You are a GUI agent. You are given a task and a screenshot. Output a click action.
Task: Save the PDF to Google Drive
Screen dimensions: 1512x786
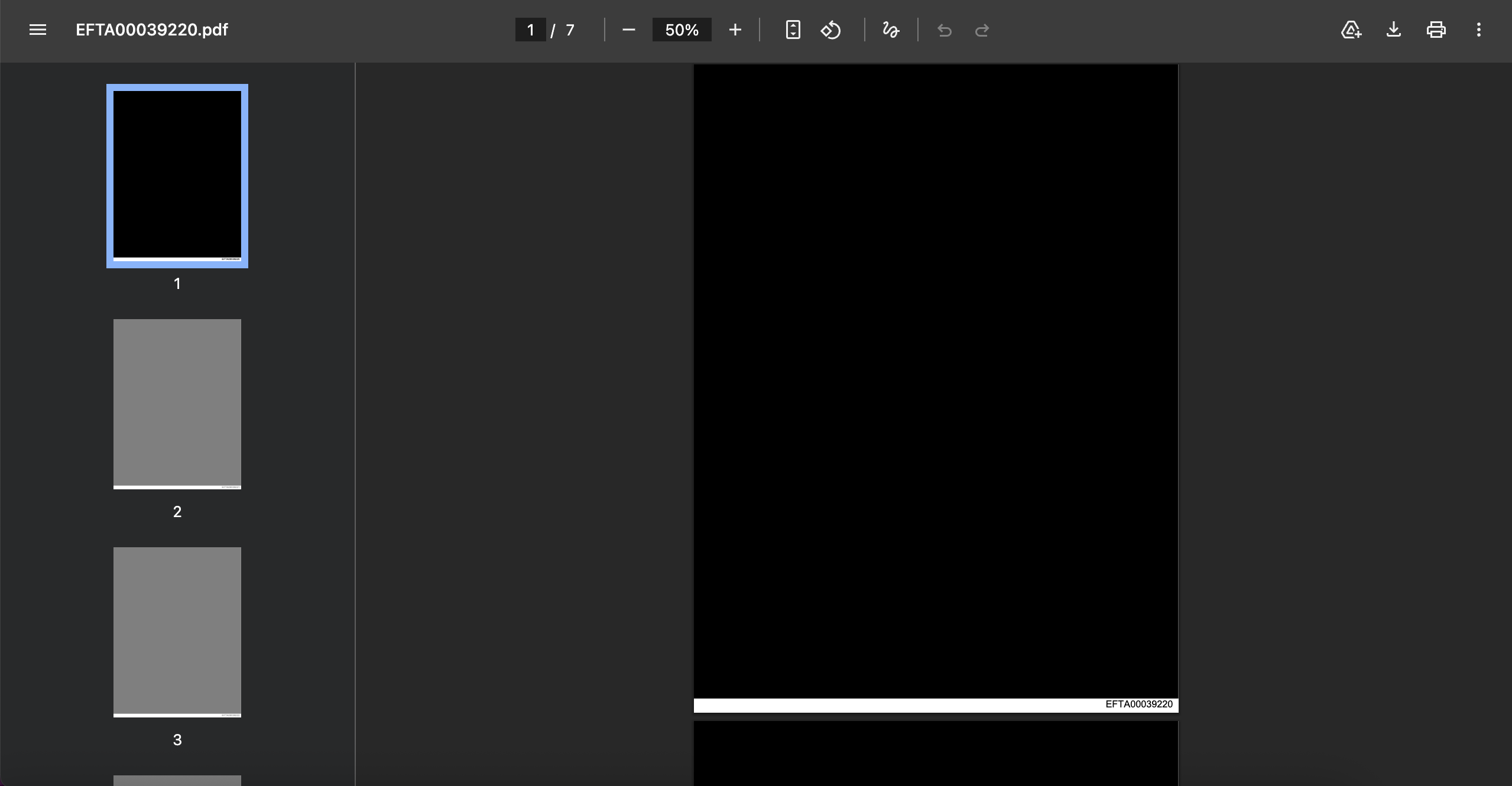point(1351,30)
